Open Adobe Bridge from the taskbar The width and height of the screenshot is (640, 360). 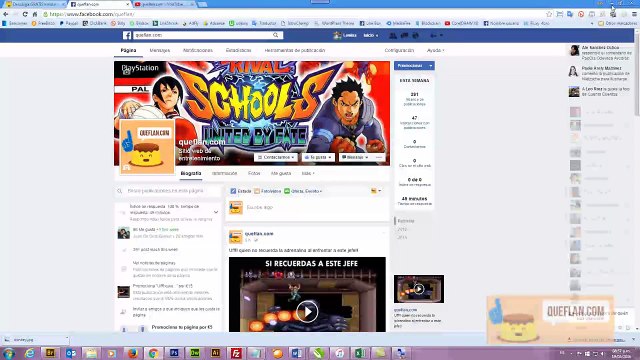(x=50, y=353)
